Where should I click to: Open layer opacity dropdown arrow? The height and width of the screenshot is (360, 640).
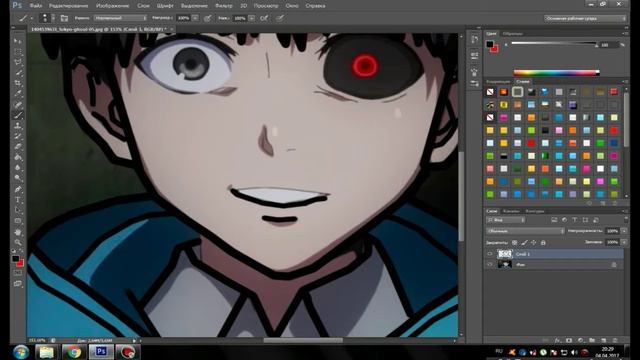point(624,231)
